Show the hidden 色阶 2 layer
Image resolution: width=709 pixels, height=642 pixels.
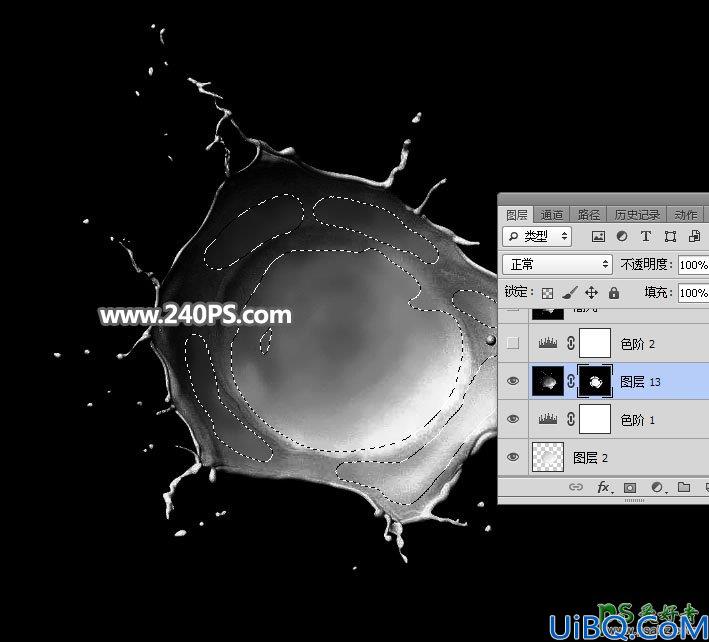pos(513,343)
